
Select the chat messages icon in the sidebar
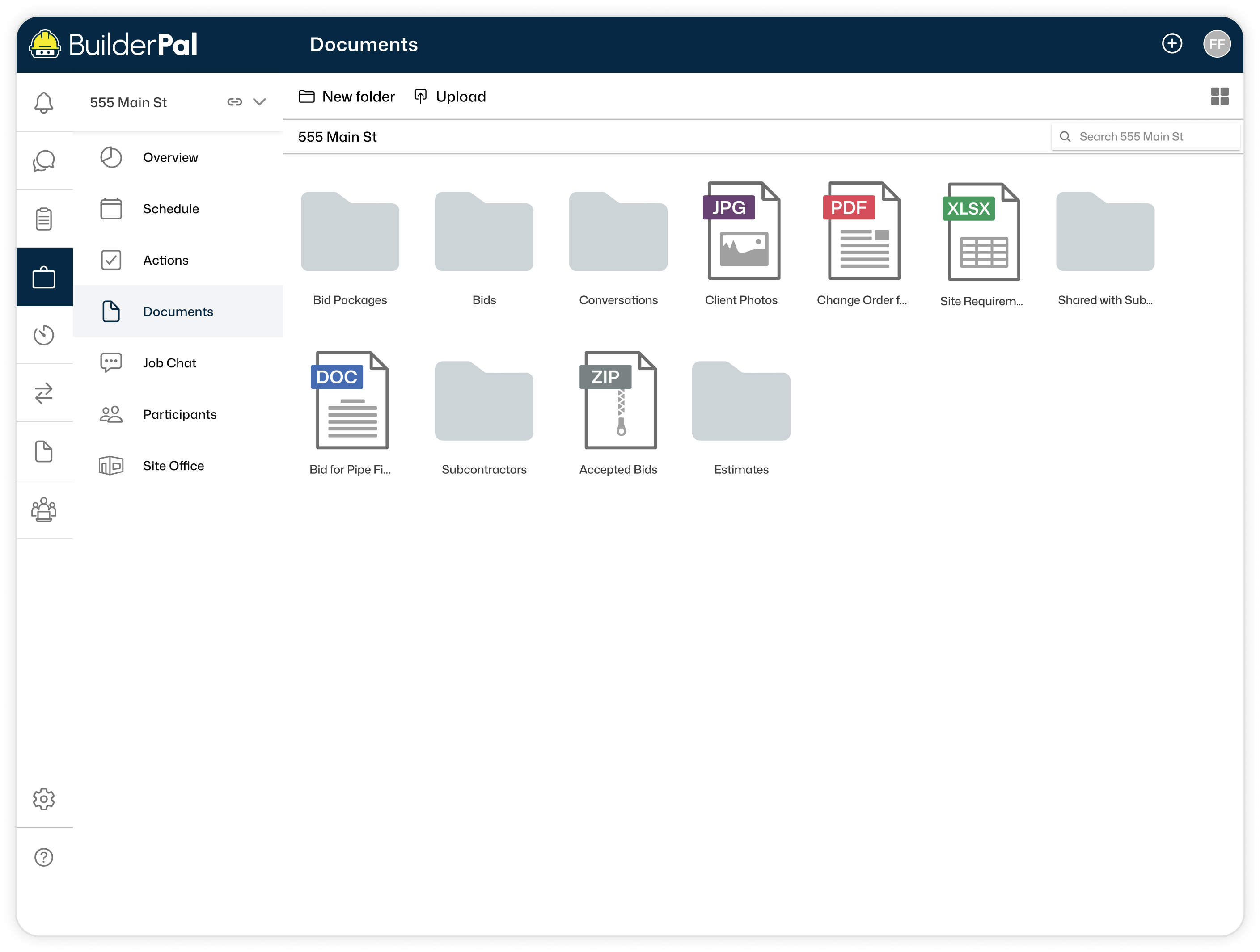tap(44, 160)
